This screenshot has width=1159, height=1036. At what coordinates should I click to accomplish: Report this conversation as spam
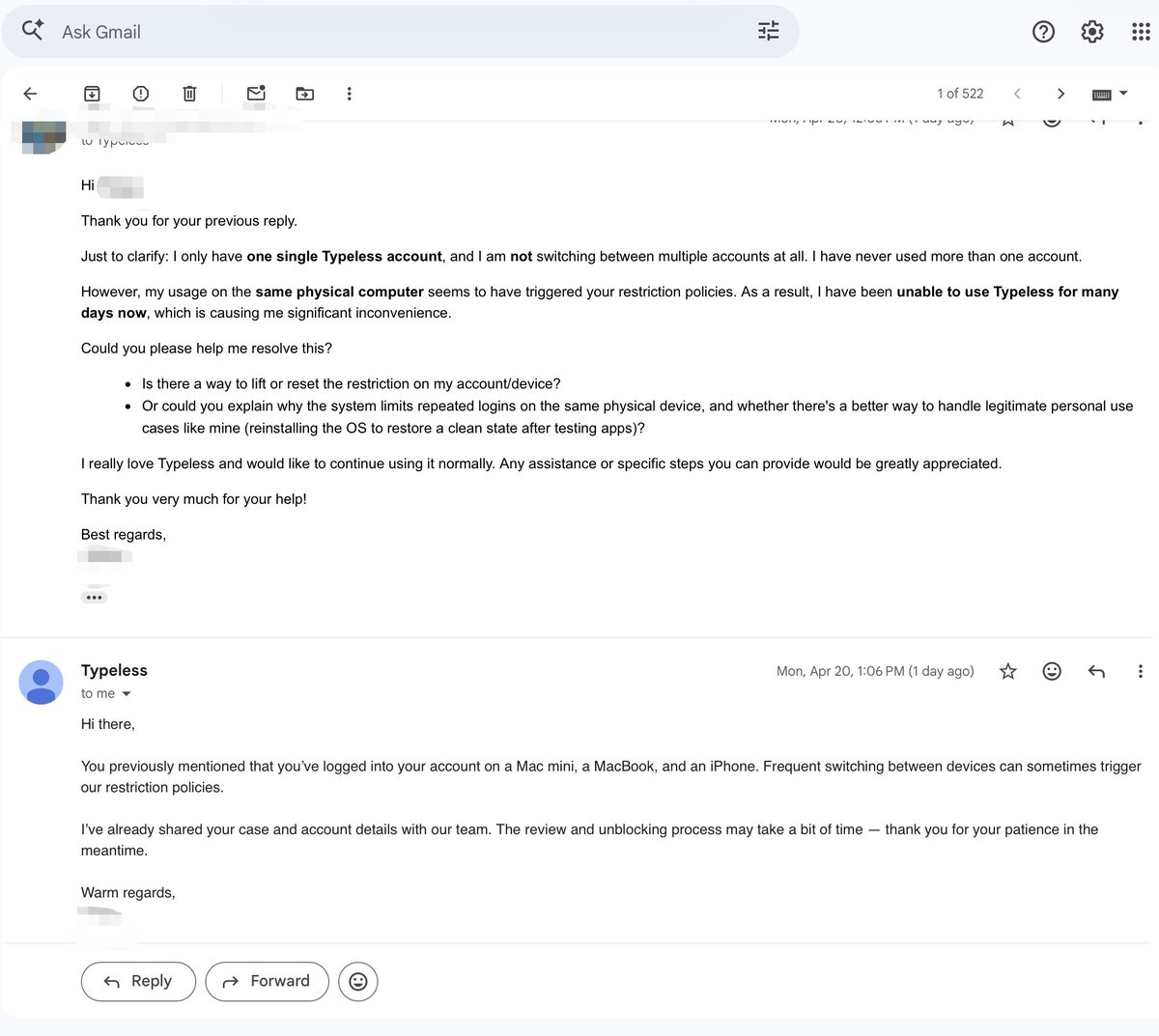pyautogui.click(x=141, y=94)
